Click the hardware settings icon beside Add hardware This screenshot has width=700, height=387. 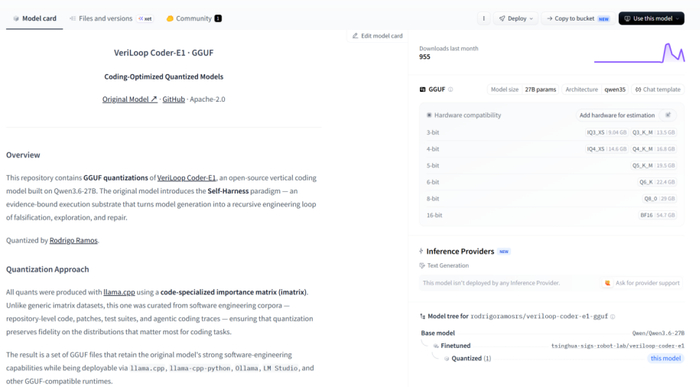(x=668, y=115)
